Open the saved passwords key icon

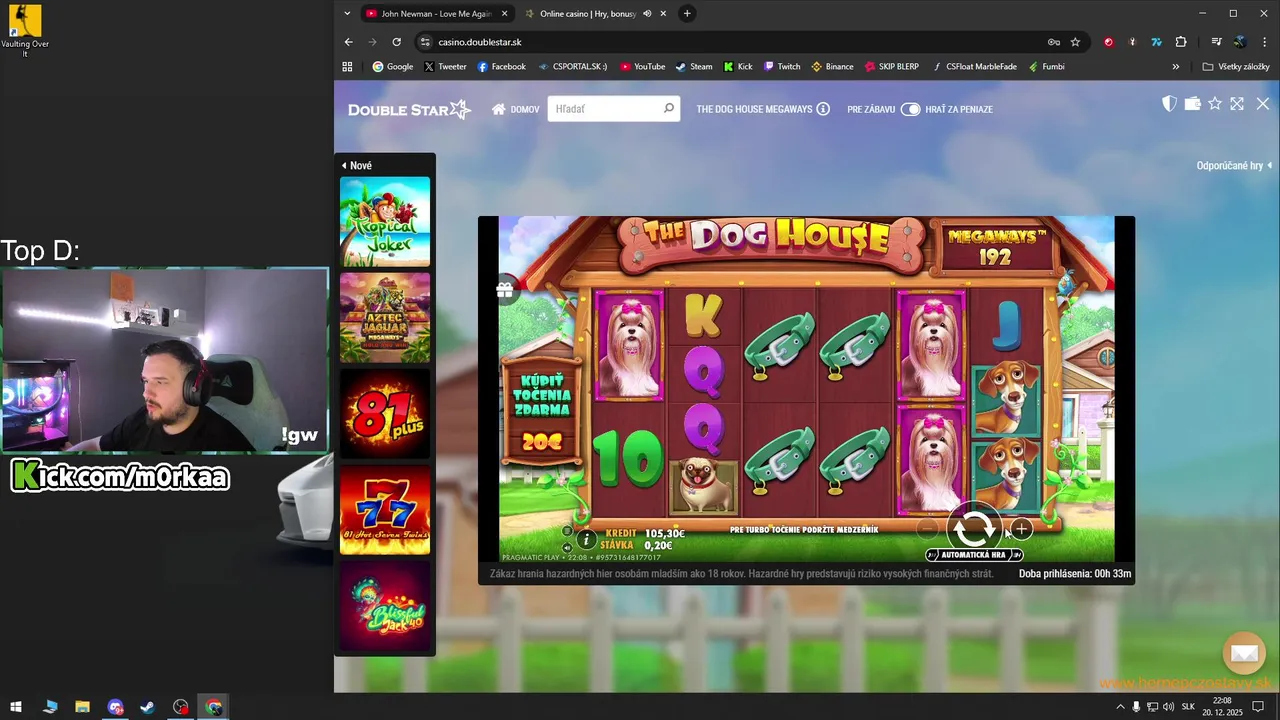(x=1053, y=42)
